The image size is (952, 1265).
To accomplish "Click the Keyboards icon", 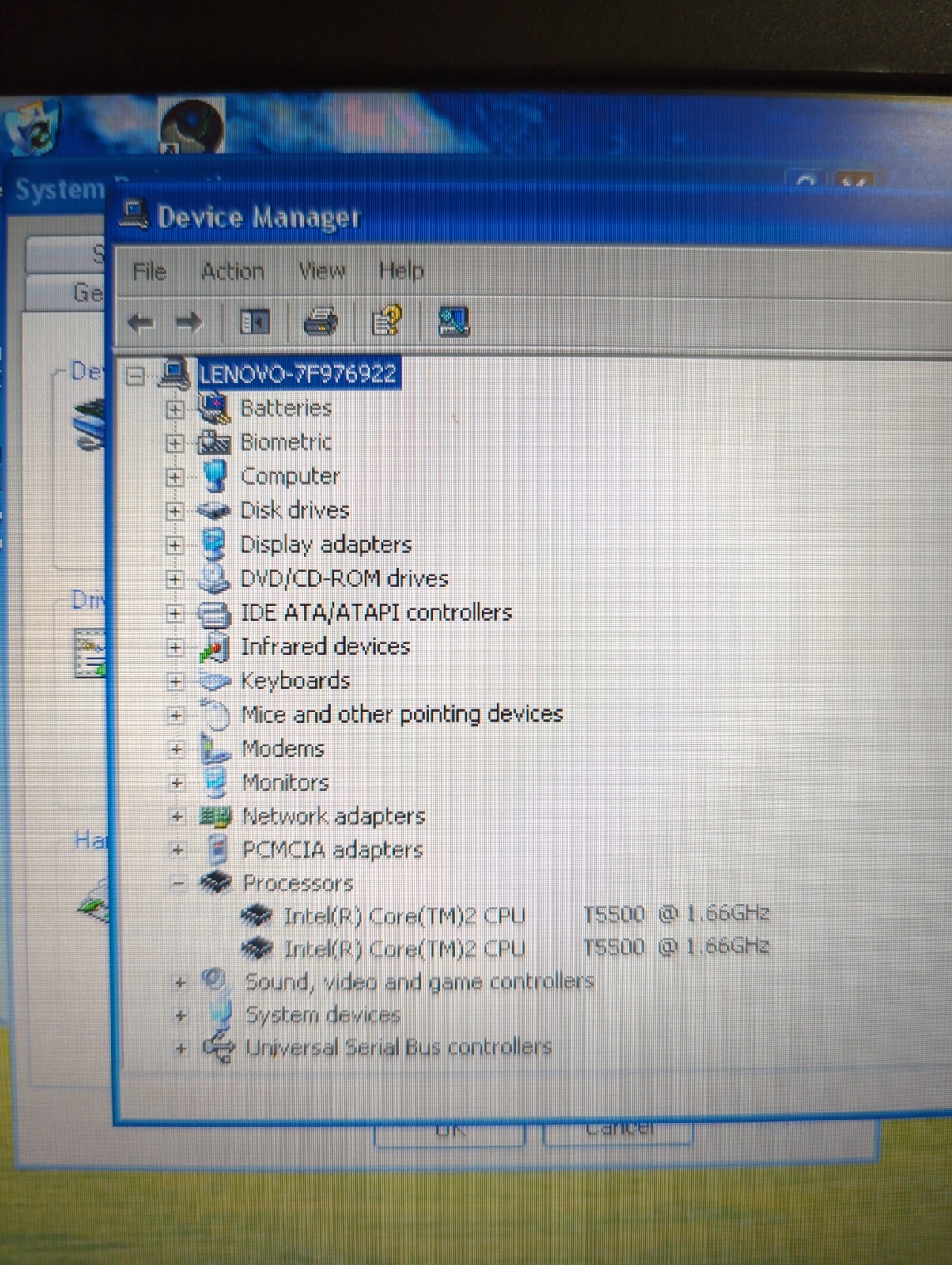I will (214, 681).
